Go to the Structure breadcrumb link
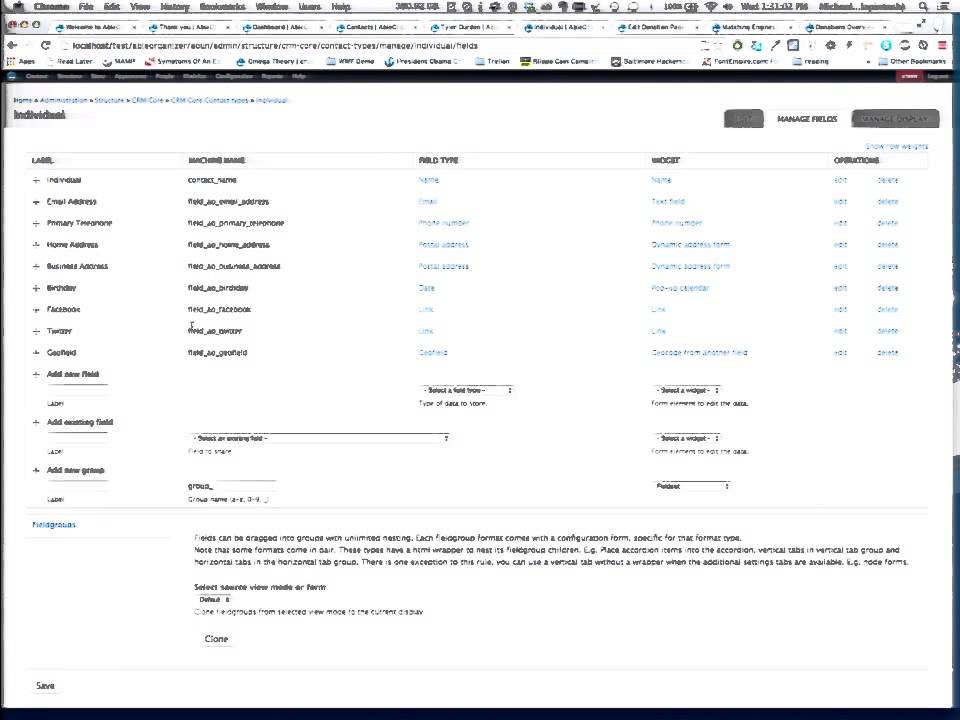960x720 pixels. tap(110, 100)
